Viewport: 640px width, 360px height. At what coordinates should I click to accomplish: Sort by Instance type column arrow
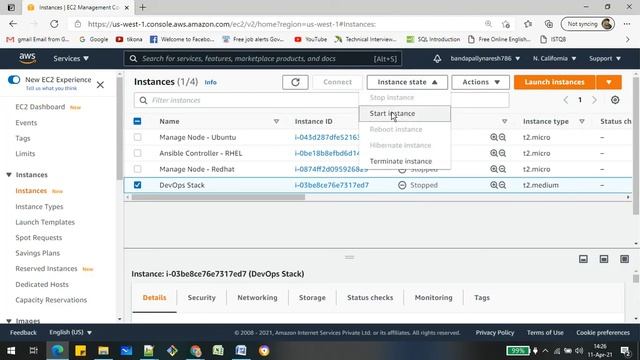(582, 122)
